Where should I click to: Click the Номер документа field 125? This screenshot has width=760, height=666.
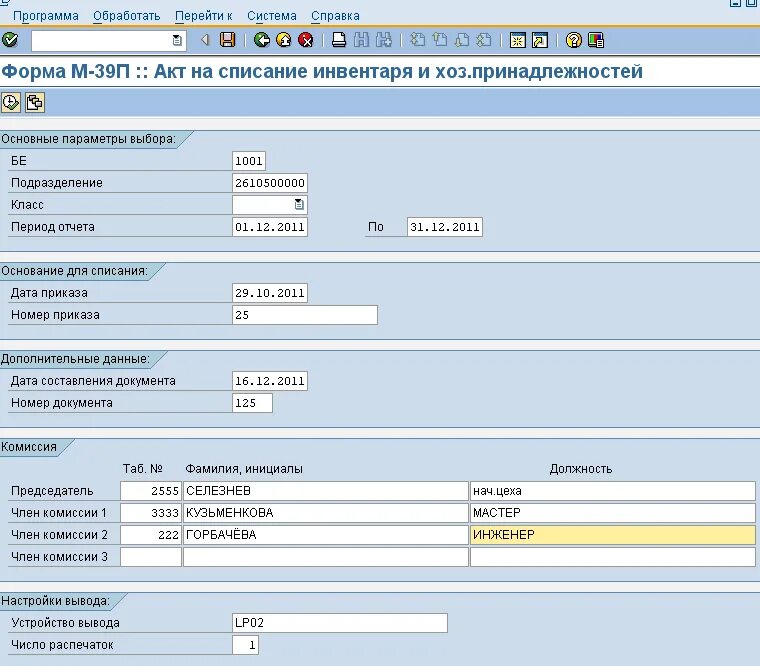point(252,403)
